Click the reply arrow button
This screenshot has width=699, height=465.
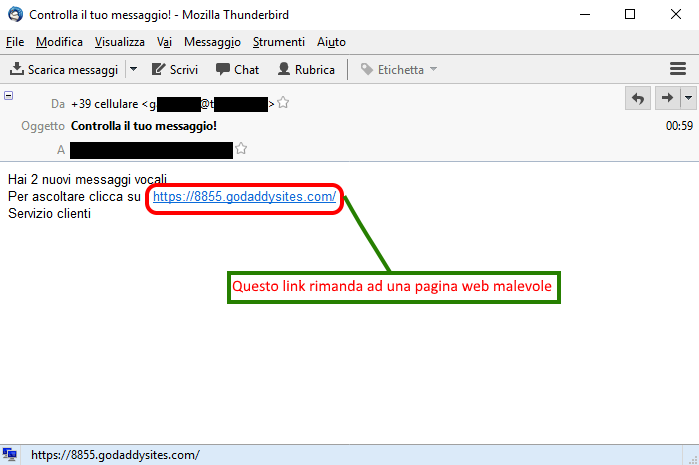coord(638,98)
